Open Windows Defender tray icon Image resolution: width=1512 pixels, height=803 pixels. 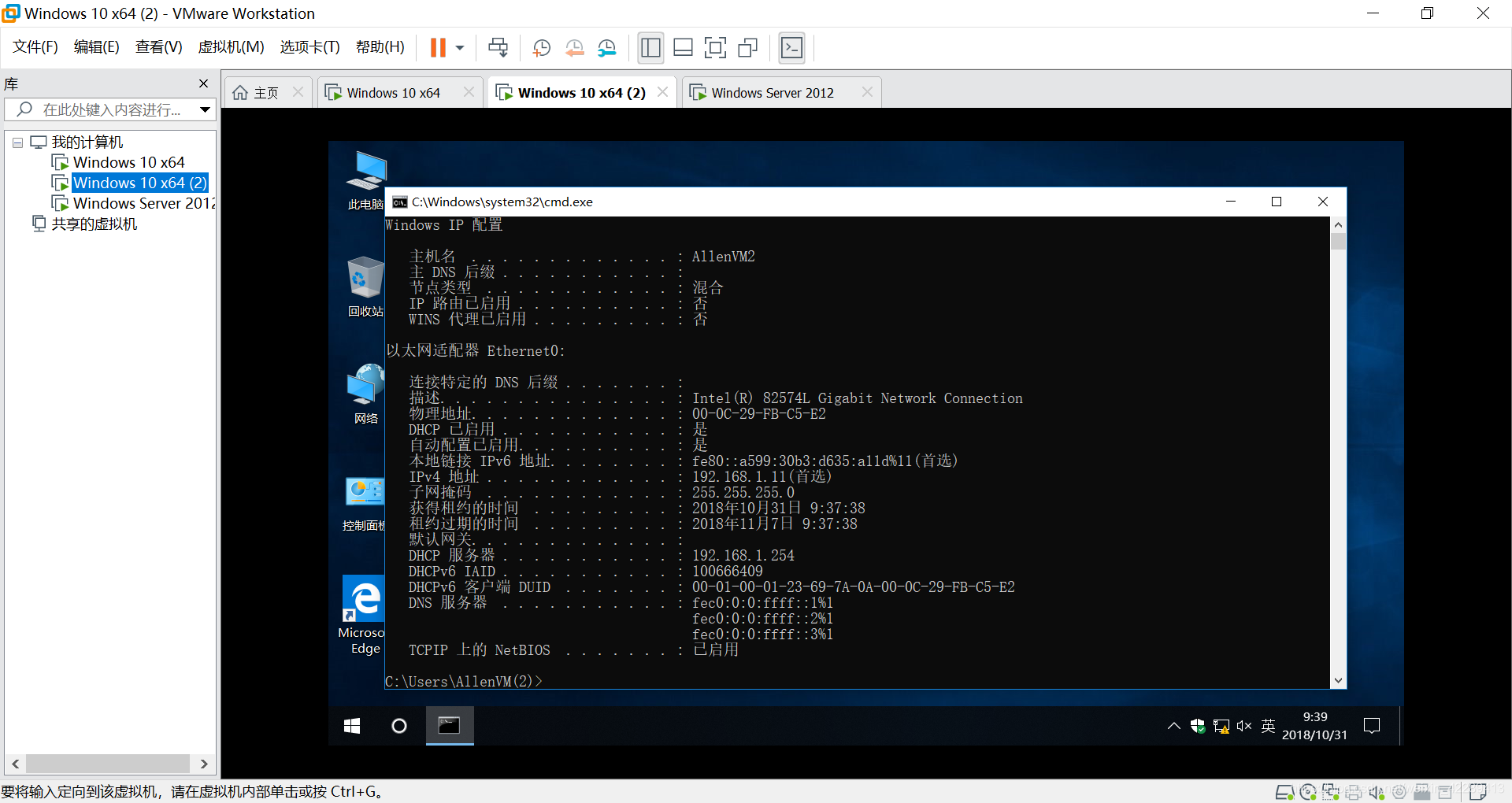click(1198, 726)
